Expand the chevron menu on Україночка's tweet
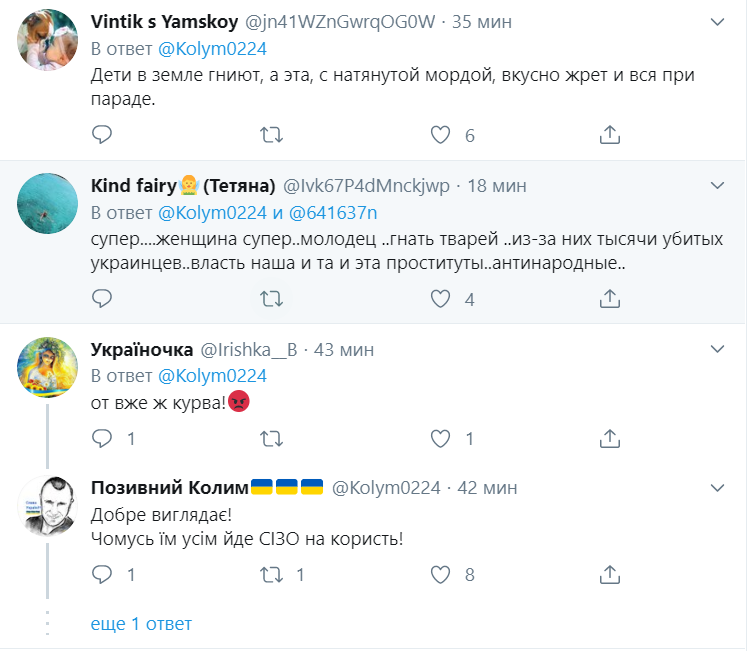 (x=717, y=349)
